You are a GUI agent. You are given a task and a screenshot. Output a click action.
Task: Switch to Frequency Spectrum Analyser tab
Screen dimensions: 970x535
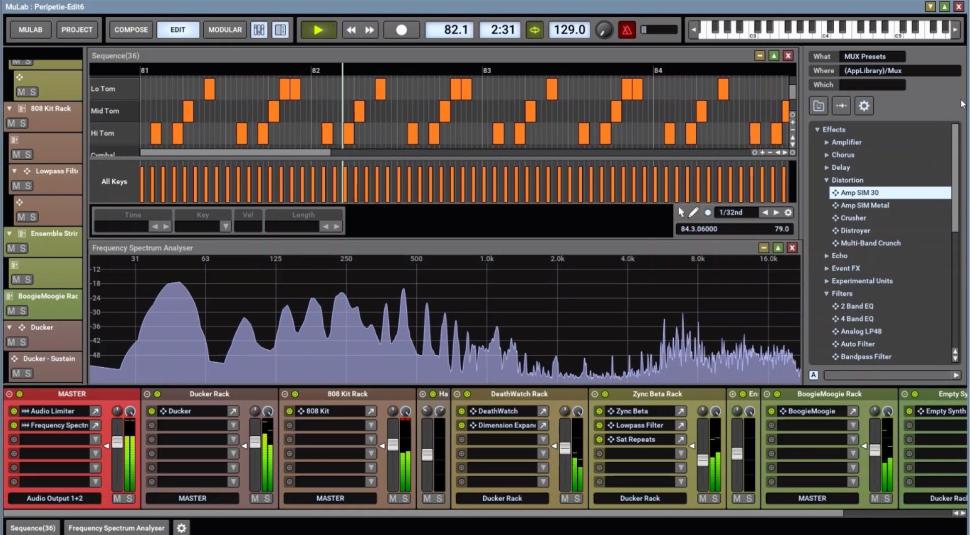pyautogui.click(x=116, y=527)
